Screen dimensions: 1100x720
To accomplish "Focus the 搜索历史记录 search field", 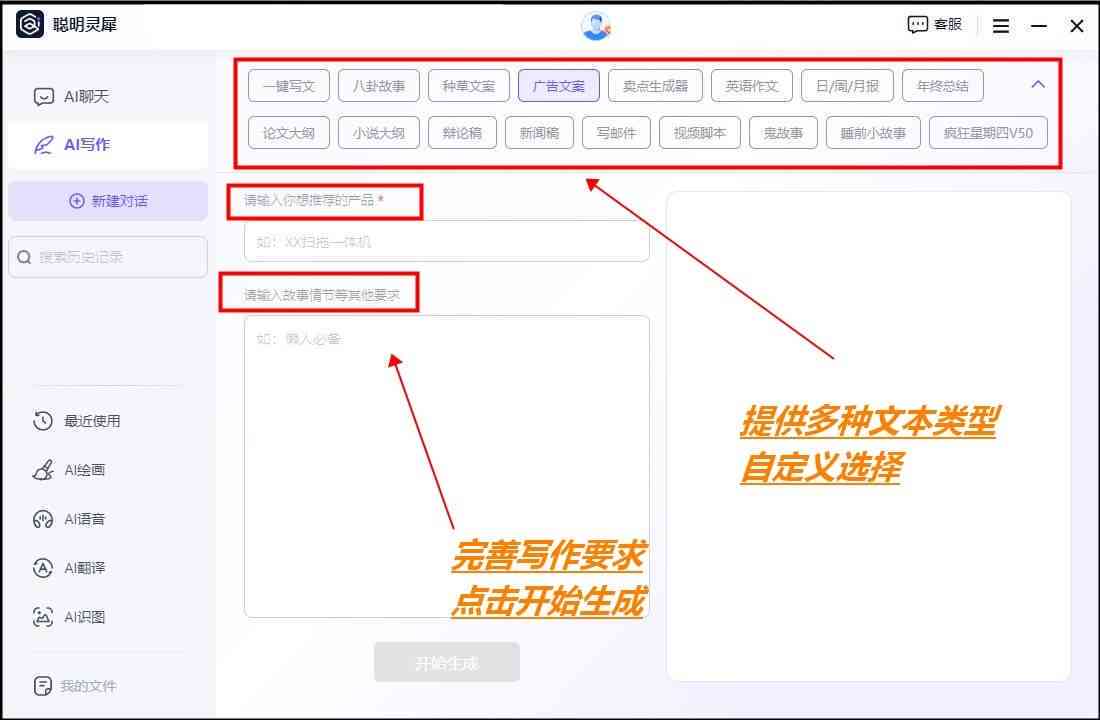I will pos(108,257).
